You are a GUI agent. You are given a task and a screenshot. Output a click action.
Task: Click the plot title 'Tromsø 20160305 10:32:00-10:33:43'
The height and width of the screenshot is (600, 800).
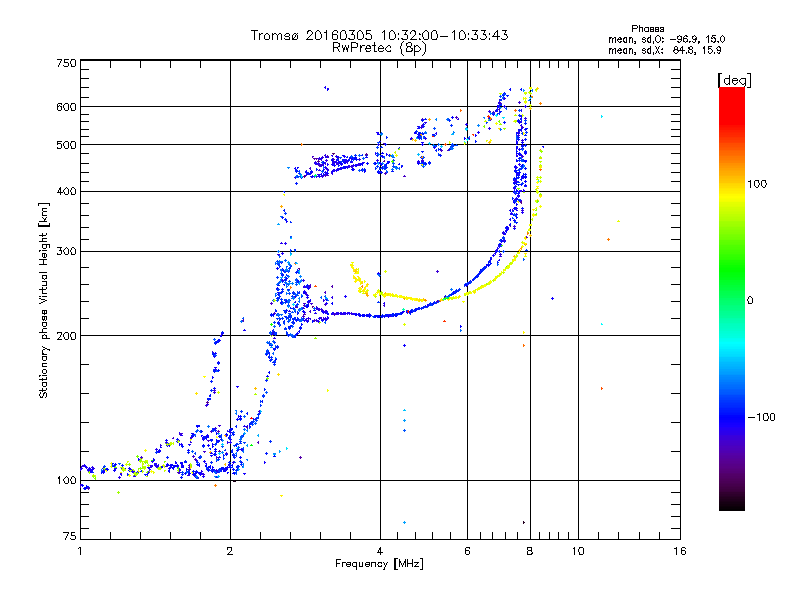pos(379,35)
